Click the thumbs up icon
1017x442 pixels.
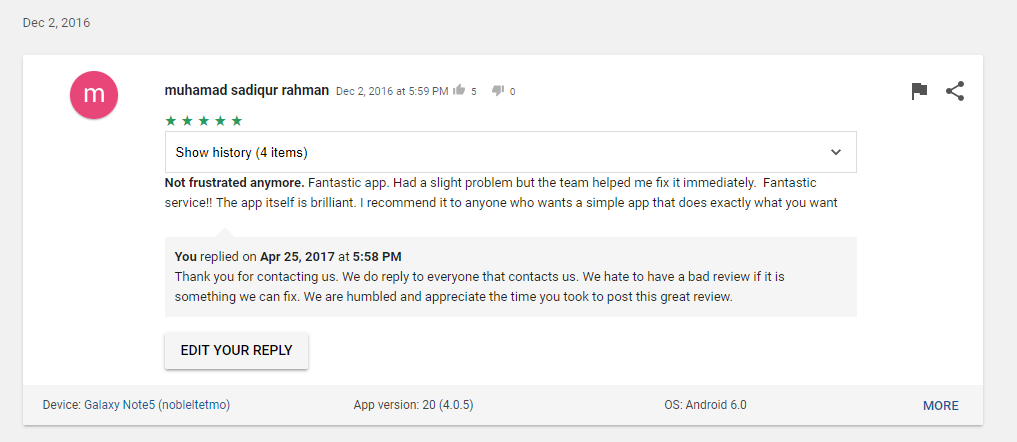coord(459,91)
